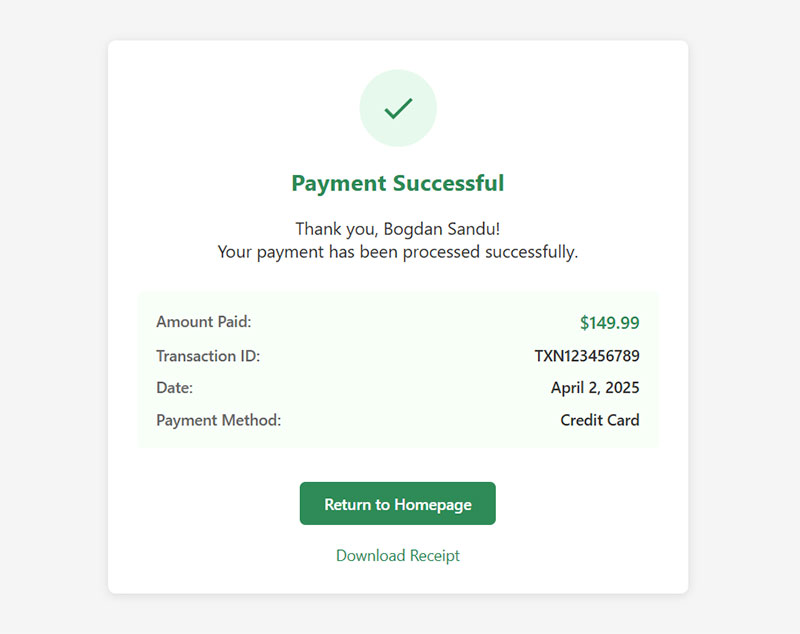Select the transaction ID TXN123456789
Screen dimensions: 800x634
pos(587,356)
